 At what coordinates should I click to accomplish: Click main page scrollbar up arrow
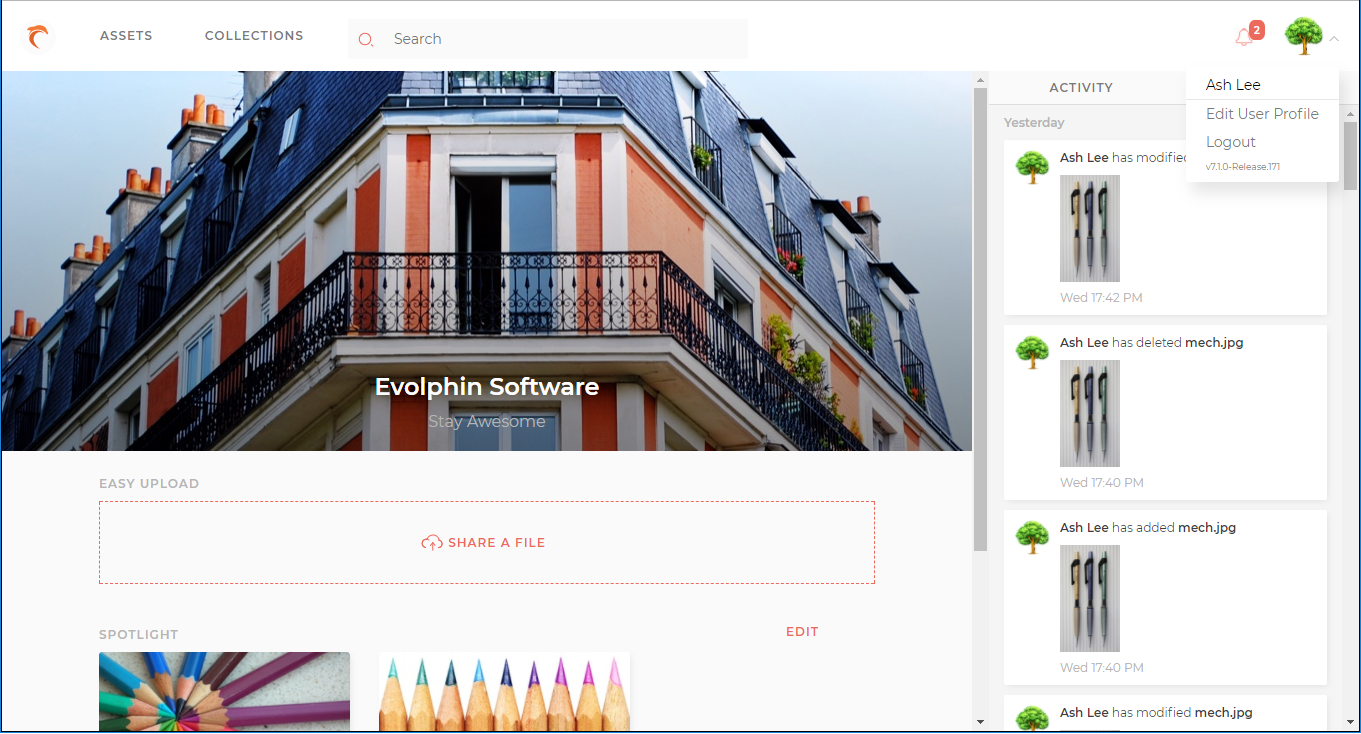(x=980, y=80)
